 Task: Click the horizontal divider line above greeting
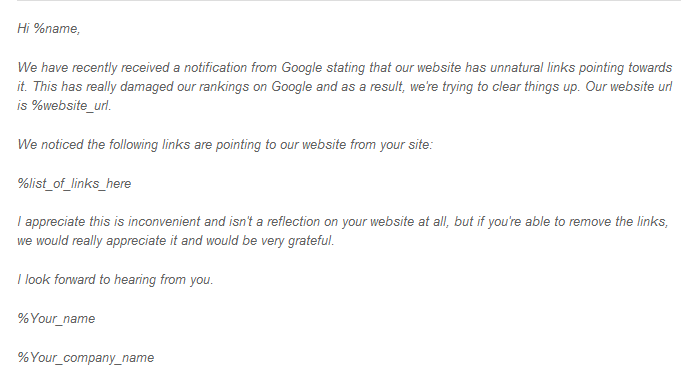[349, 0]
